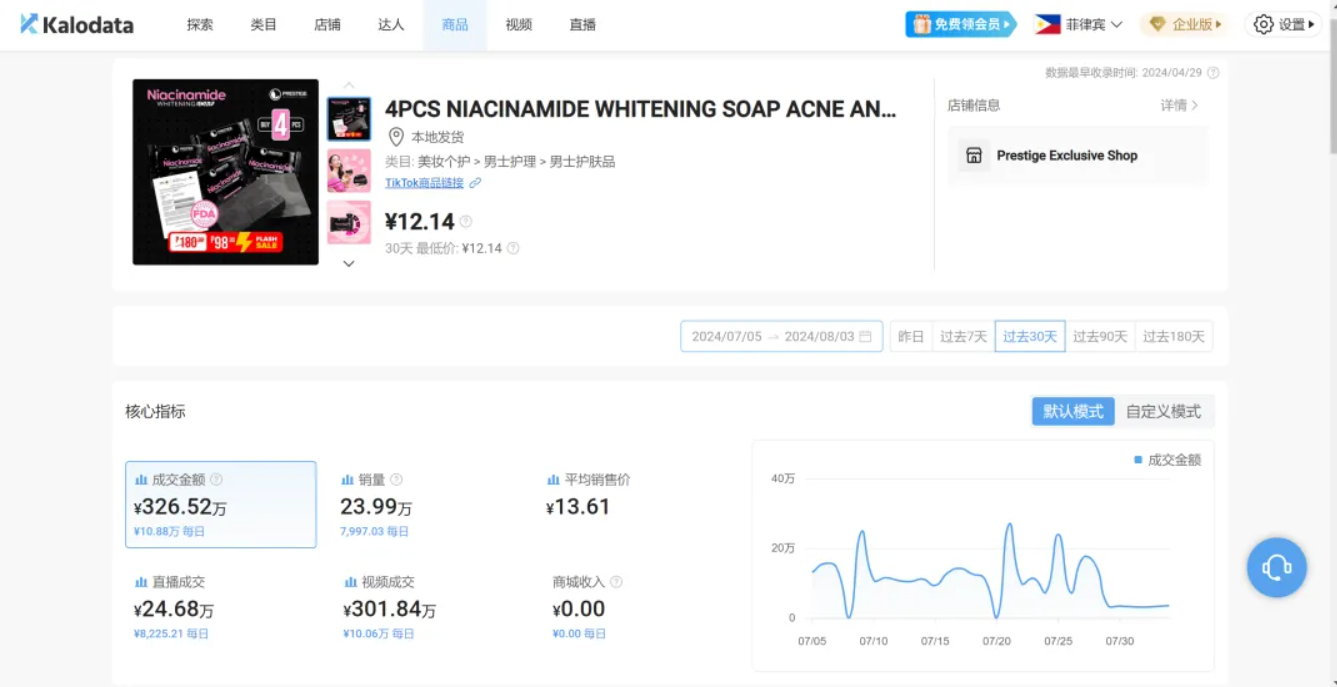This screenshot has width=1337, height=687.
Task: Click the ¥301.84万 video sales value
Action: coord(390,609)
